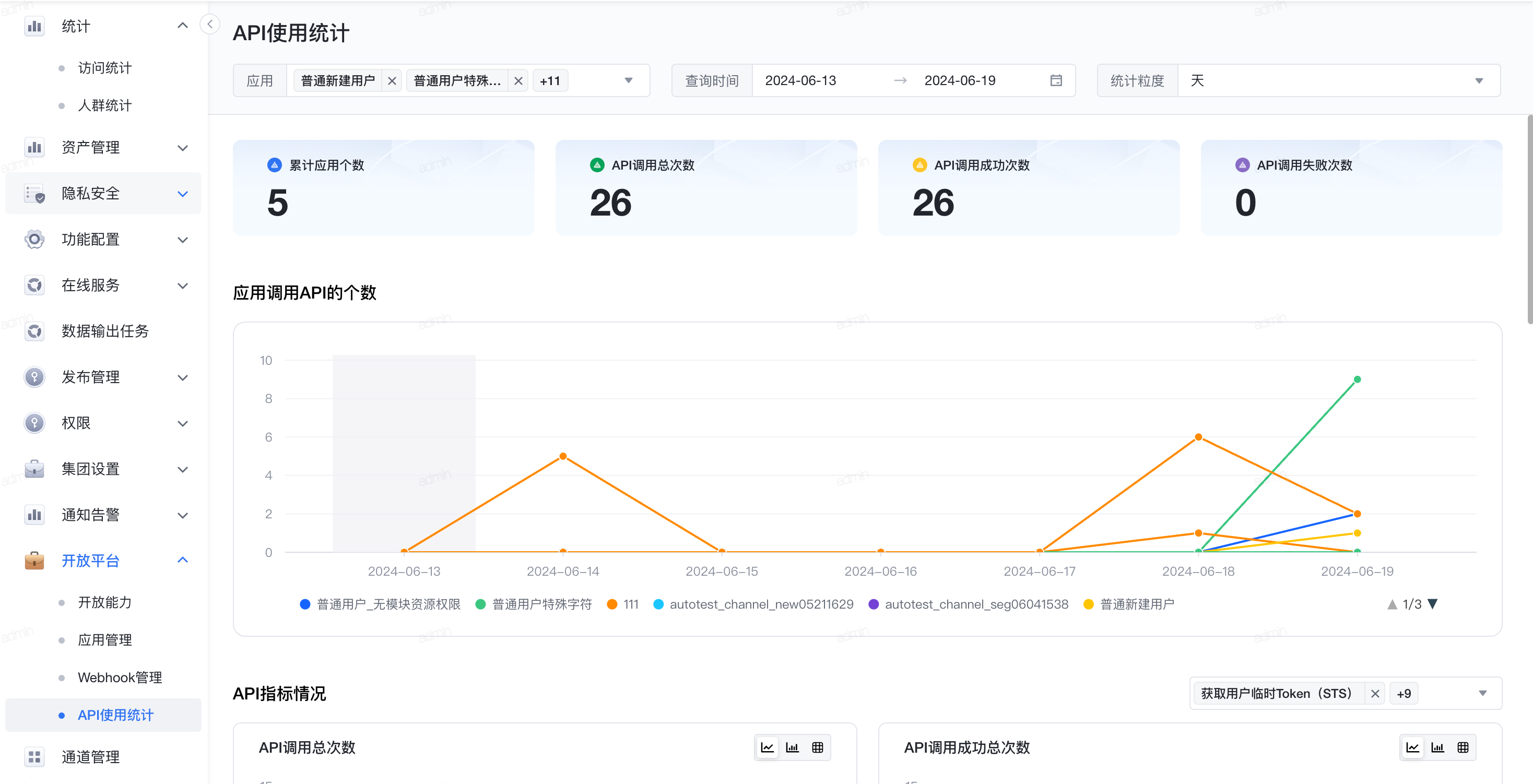The height and width of the screenshot is (784, 1533).
Task: Click orange peak point on 2024-06-18
Action: (x=1198, y=437)
